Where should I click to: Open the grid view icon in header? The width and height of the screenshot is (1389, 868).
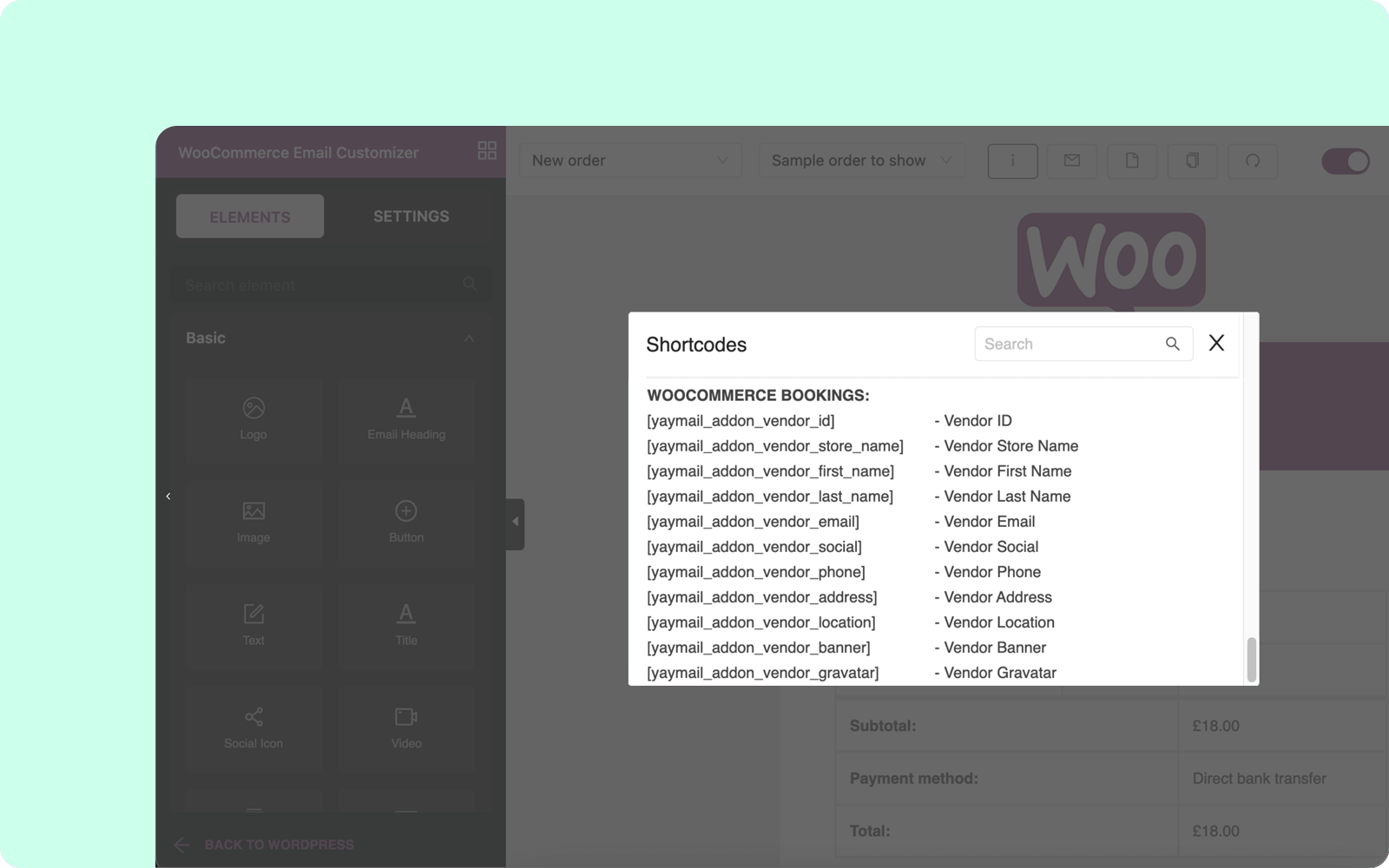[487, 151]
